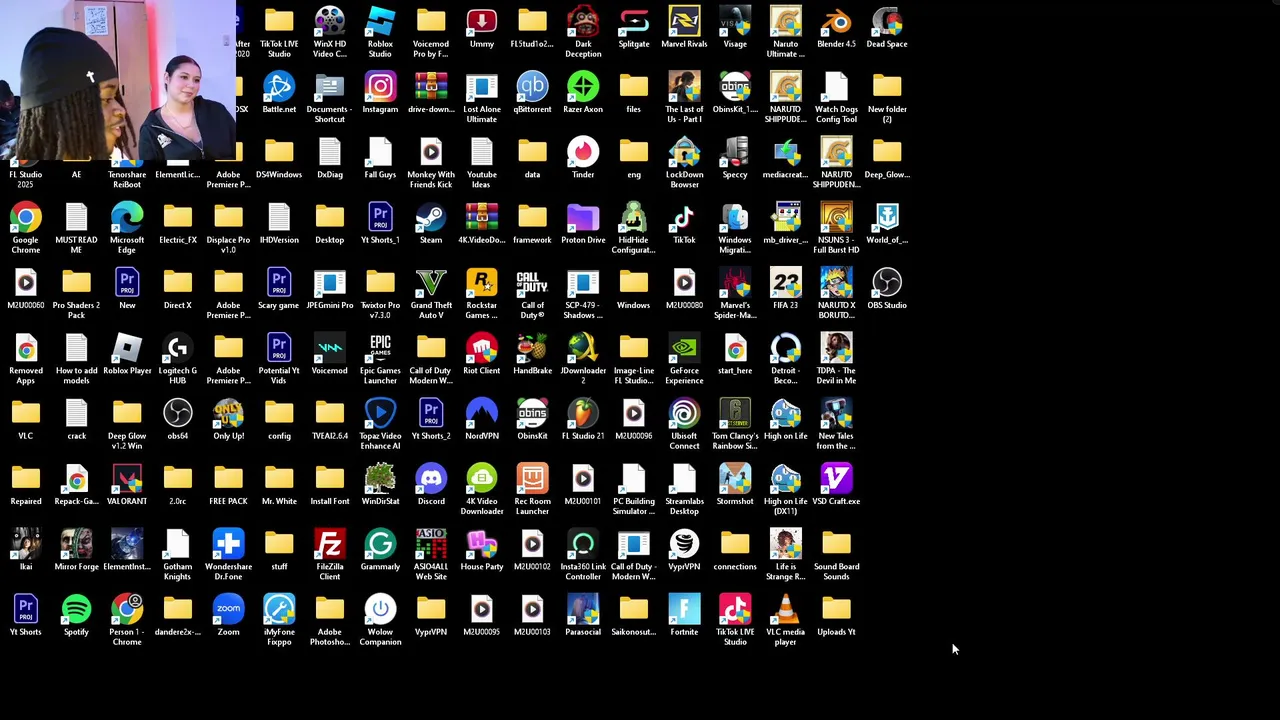Open the Google Chrome shortcut
The width and height of the screenshot is (1280, 720).
coord(26,218)
